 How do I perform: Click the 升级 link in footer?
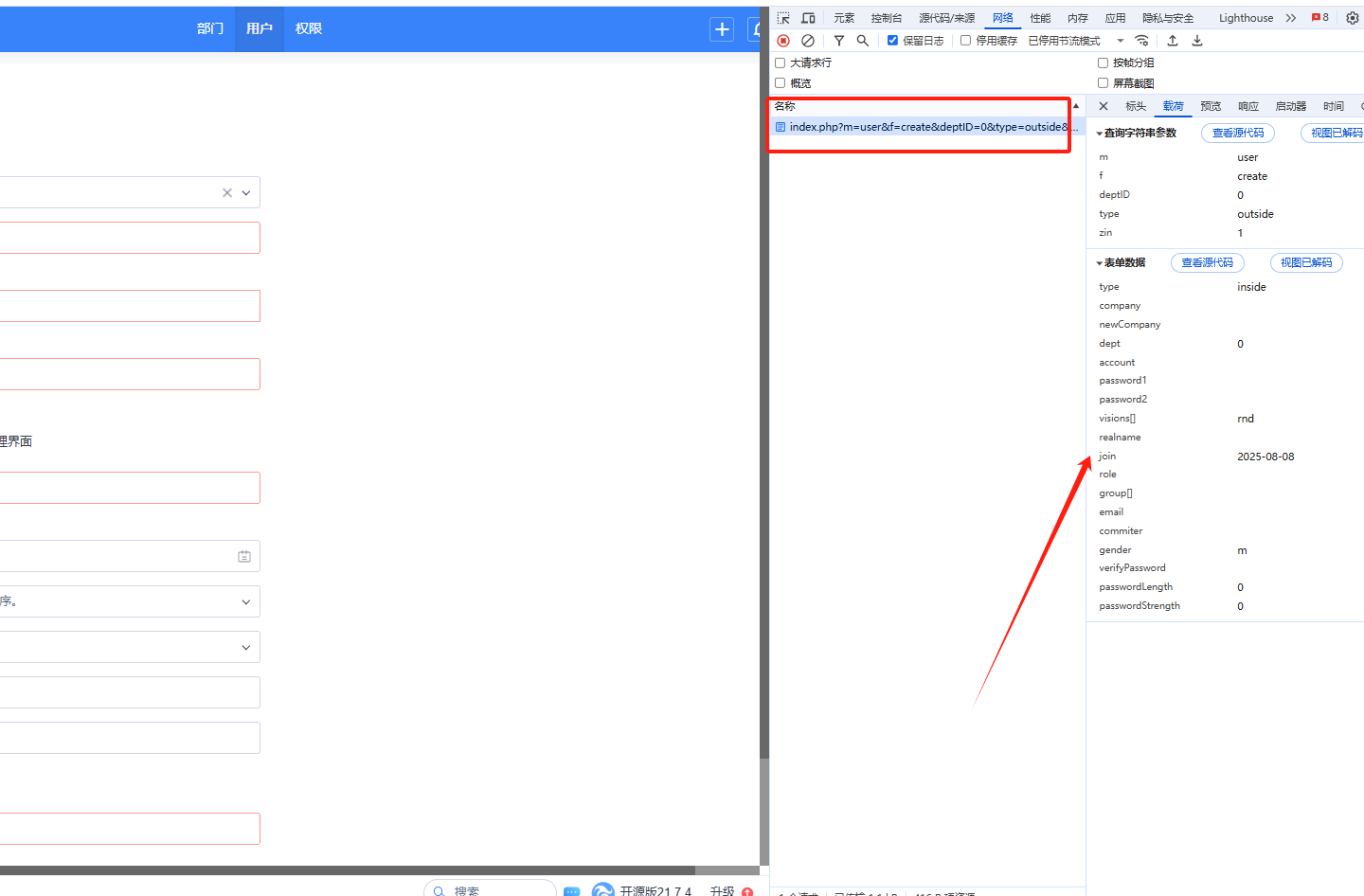click(x=722, y=891)
